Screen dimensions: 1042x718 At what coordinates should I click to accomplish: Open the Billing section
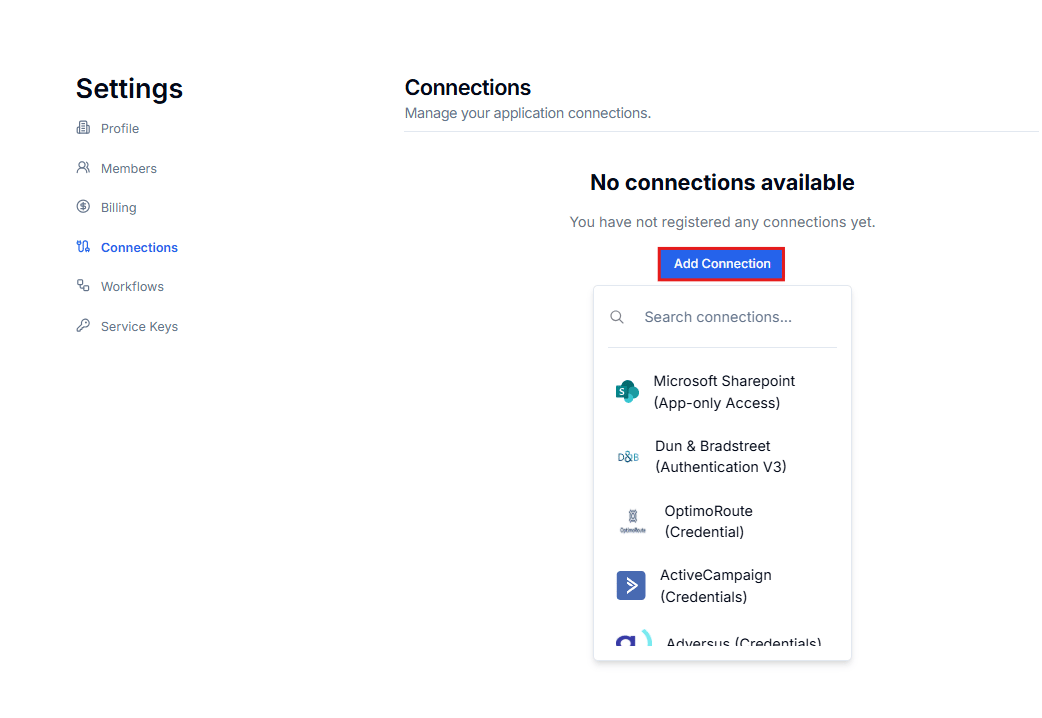click(118, 207)
